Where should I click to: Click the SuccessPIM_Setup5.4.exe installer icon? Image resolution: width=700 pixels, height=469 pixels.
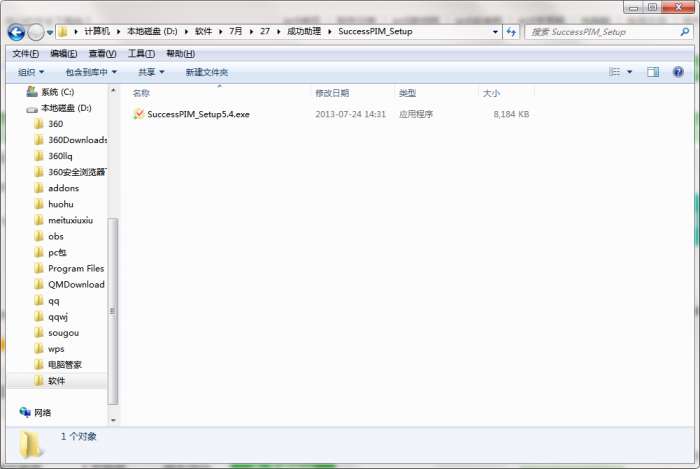[x=139, y=114]
